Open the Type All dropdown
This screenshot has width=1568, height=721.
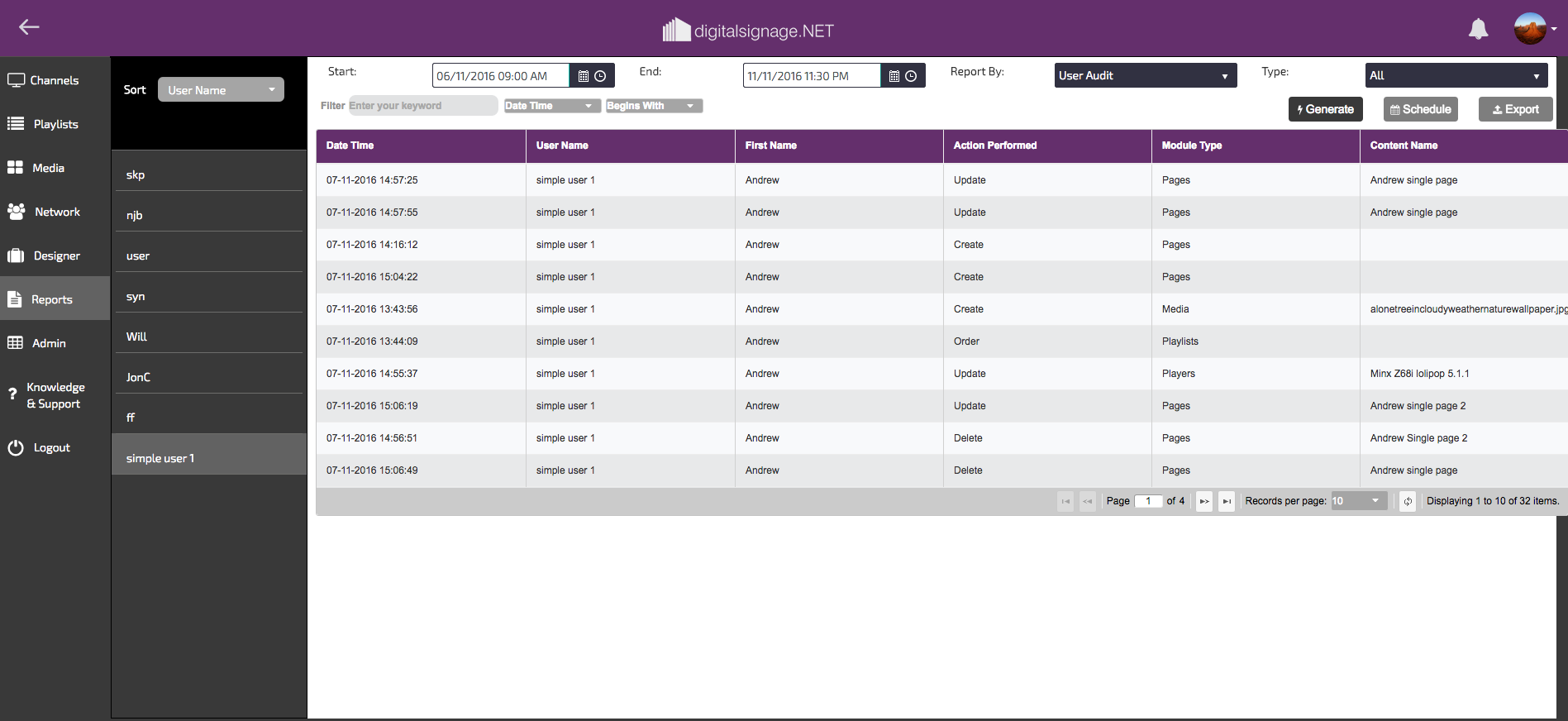tap(1456, 75)
